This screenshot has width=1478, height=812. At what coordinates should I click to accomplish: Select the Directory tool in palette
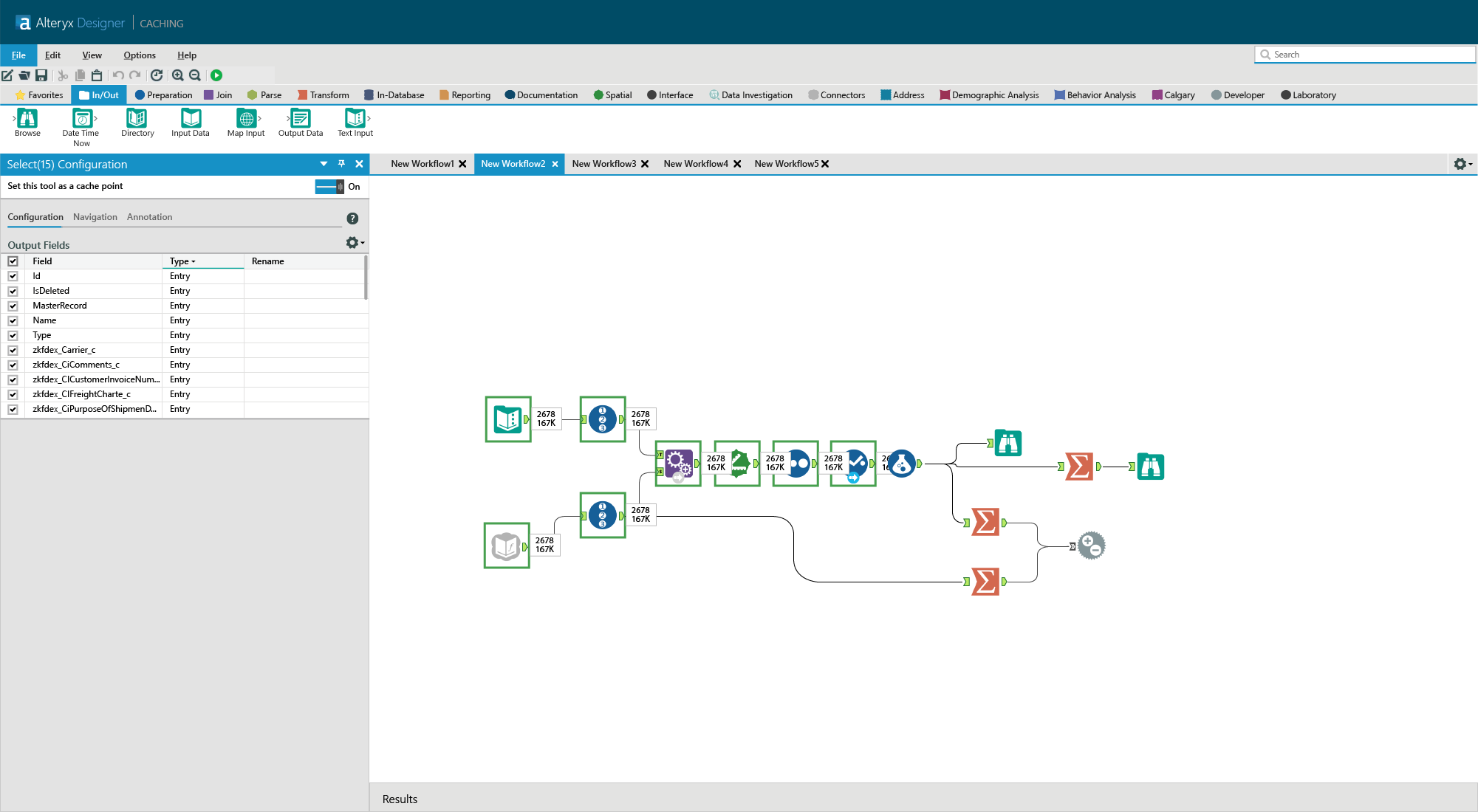[x=137, y=119]
